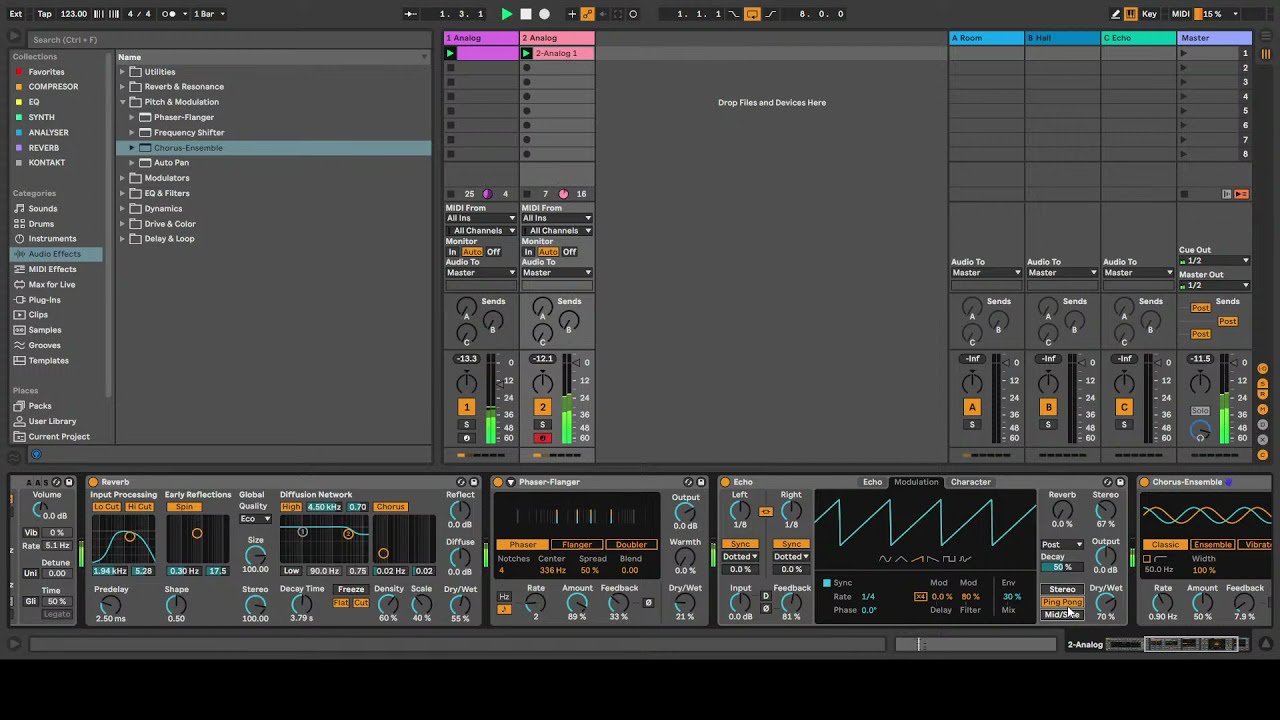
Task: Start playback with the green Play button
Action: tap(506, 14)
